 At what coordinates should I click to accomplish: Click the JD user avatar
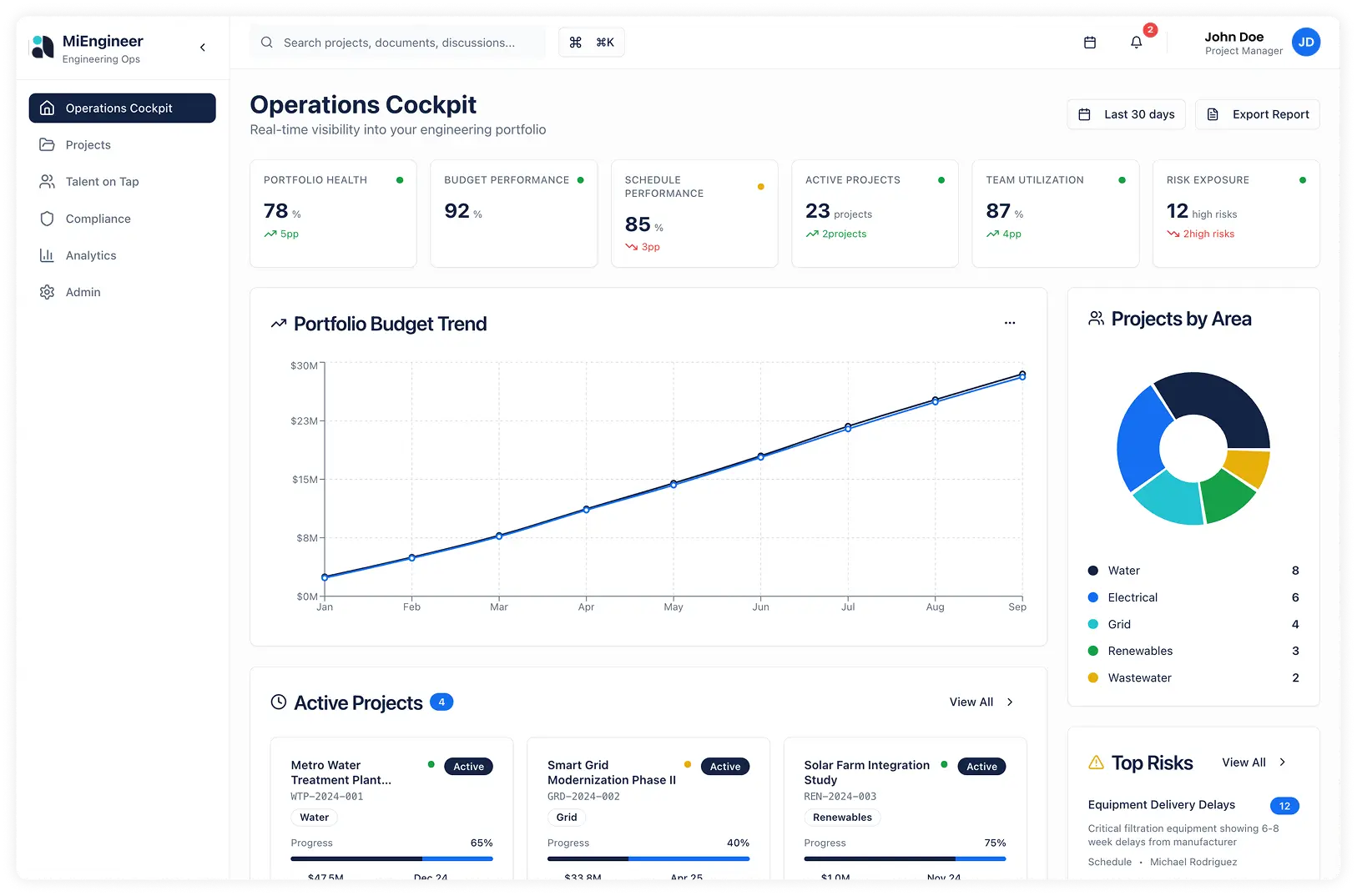1305,43
